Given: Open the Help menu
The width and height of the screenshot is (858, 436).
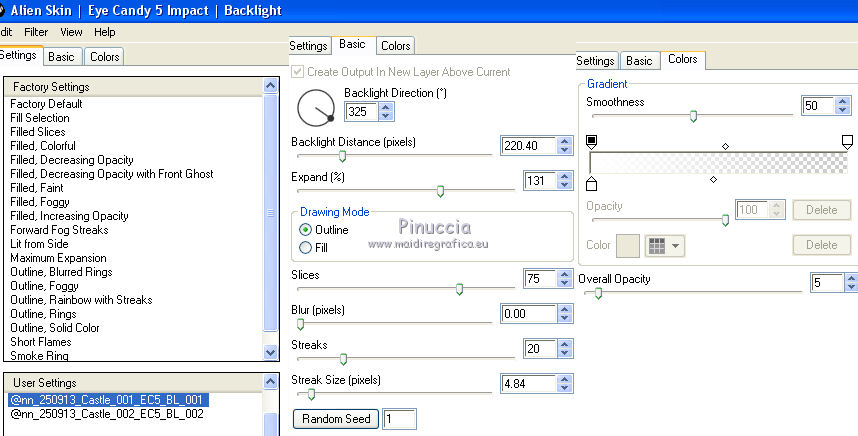Looking at the screenshot, I should (x=105, y=32).
